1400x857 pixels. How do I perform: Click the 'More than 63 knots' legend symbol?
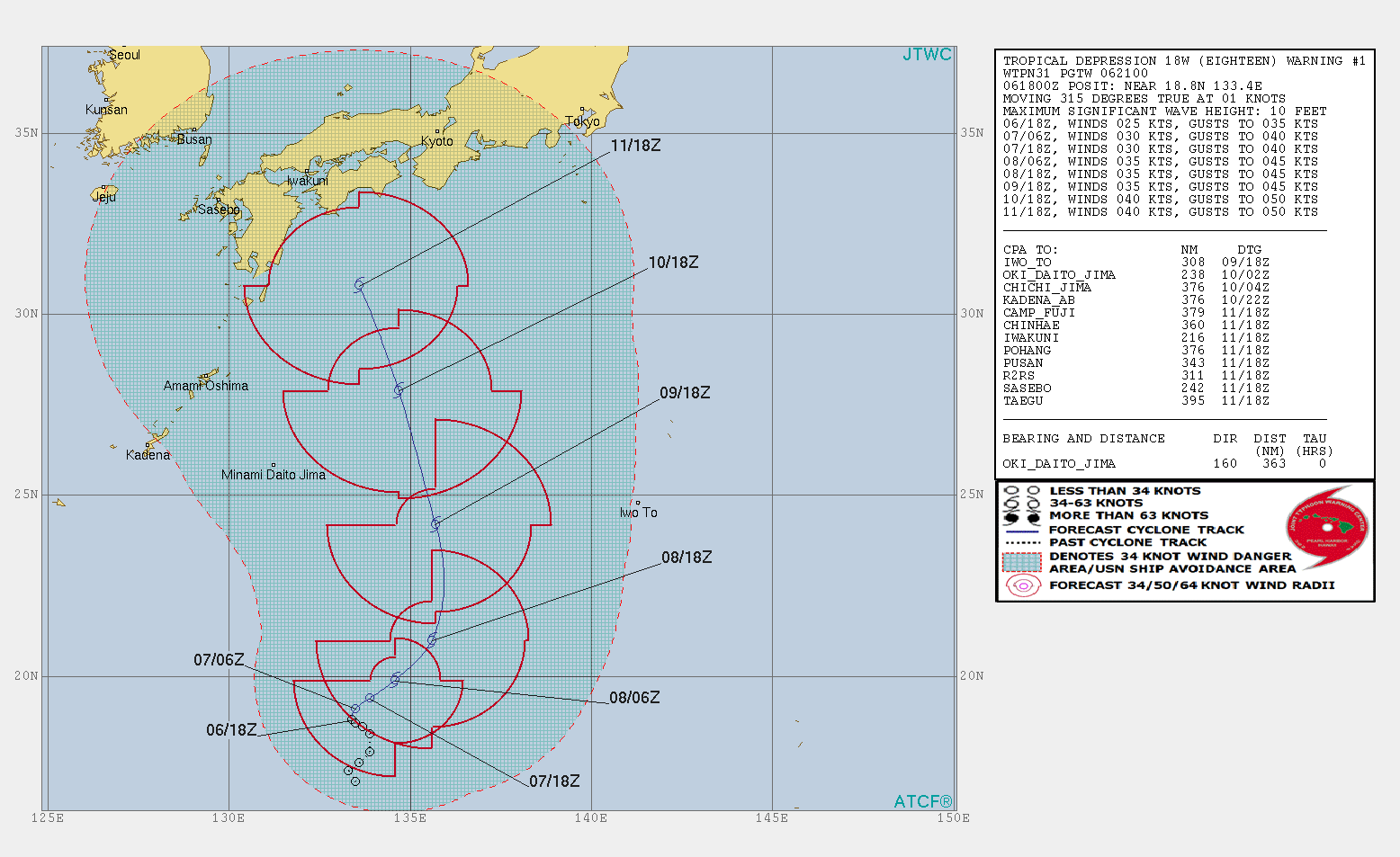point(1020,517)
